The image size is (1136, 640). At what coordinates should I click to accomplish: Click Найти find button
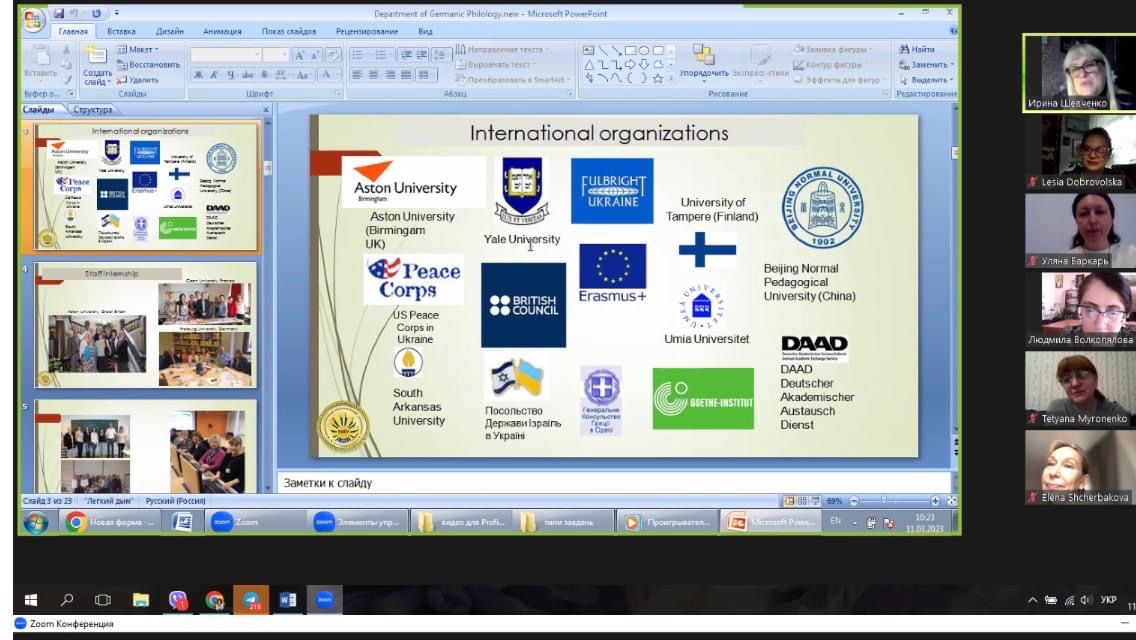[x=916, y=49]
